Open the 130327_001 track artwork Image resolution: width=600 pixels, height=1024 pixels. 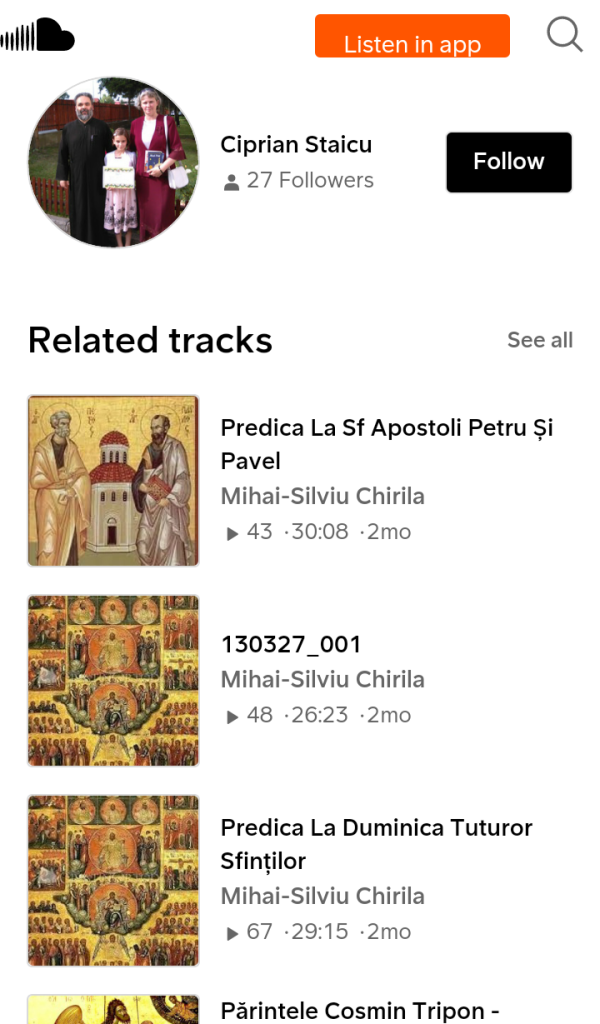[x=113, y=680]
